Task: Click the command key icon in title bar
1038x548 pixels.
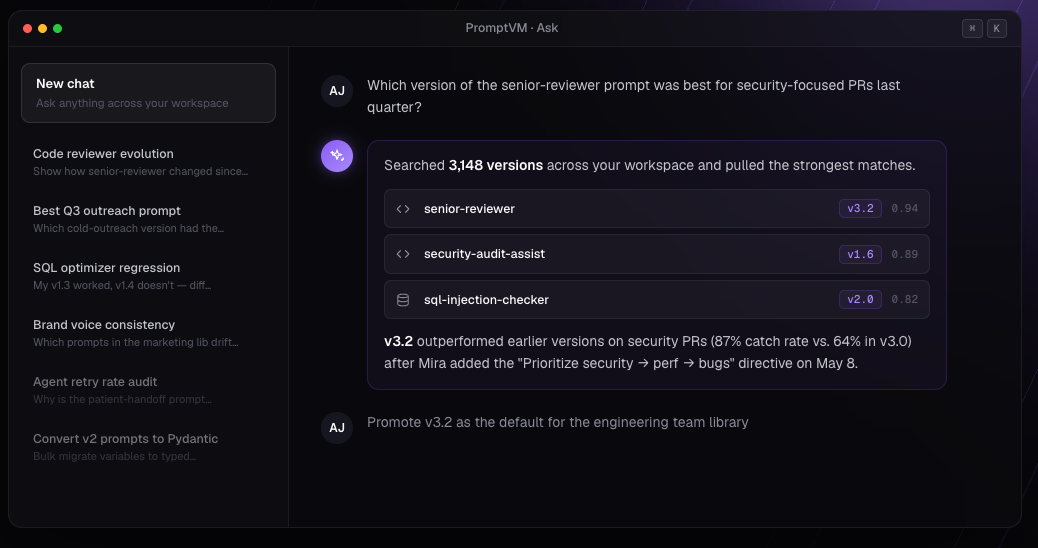Action: click(x=972, y=28)
